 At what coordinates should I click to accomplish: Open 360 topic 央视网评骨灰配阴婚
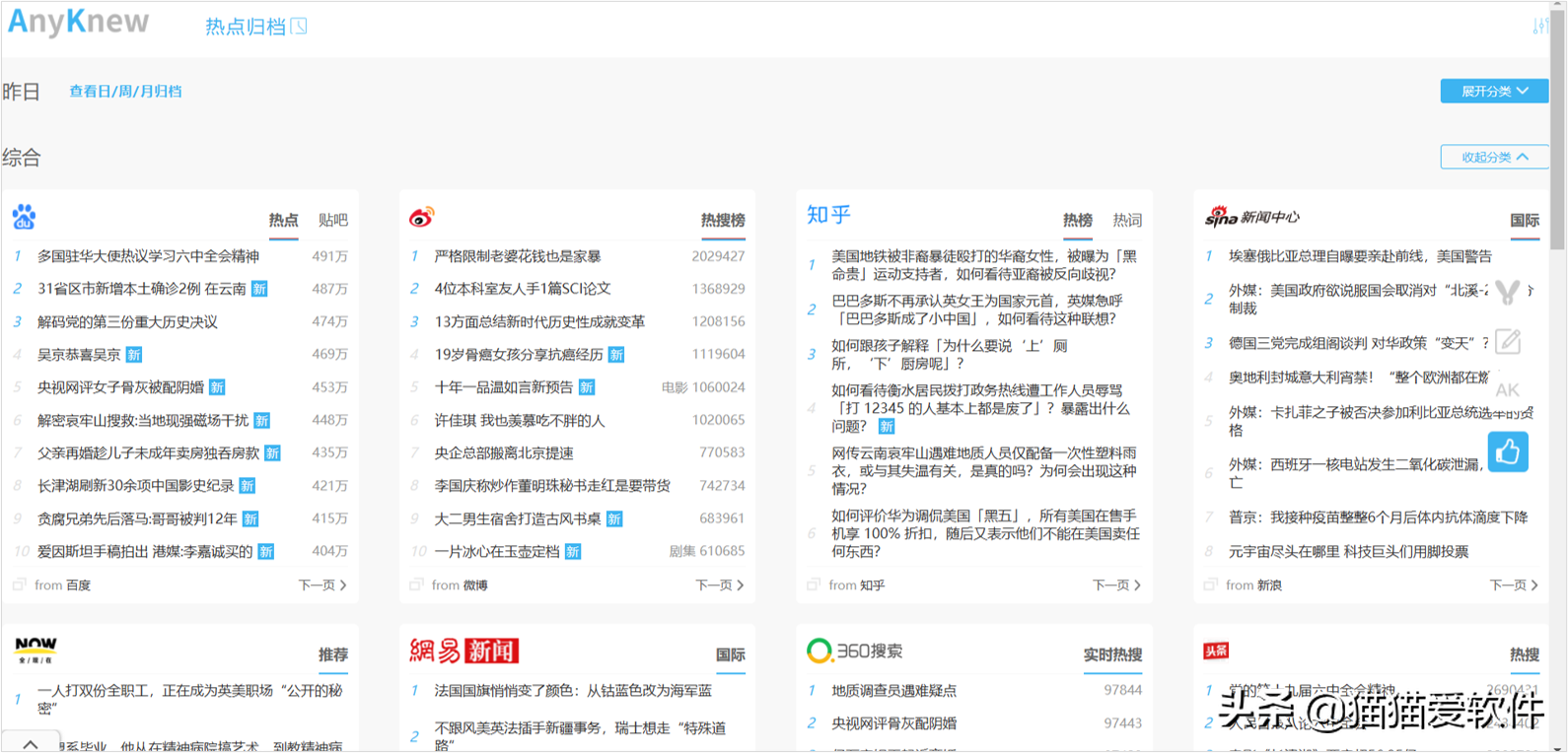(x=893, y=723)
